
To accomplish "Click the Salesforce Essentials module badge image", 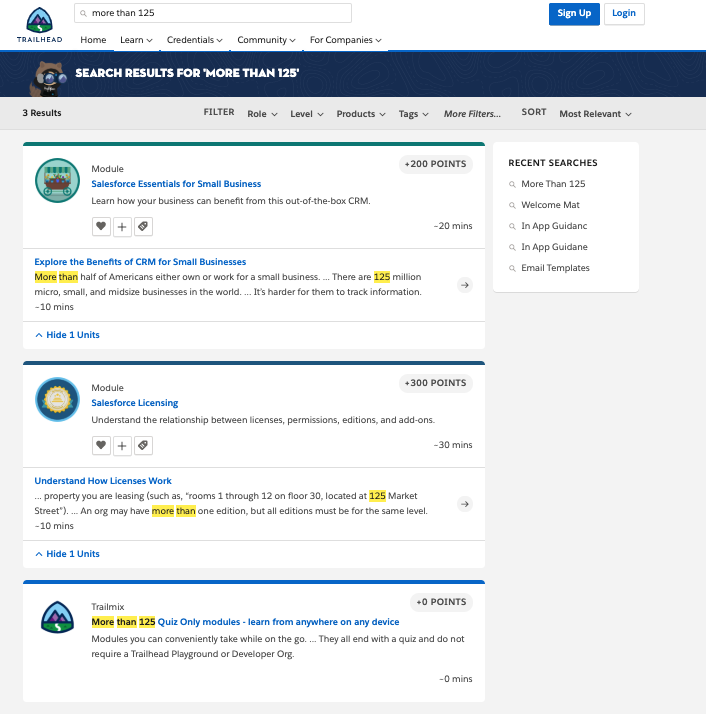I will 57,180.
